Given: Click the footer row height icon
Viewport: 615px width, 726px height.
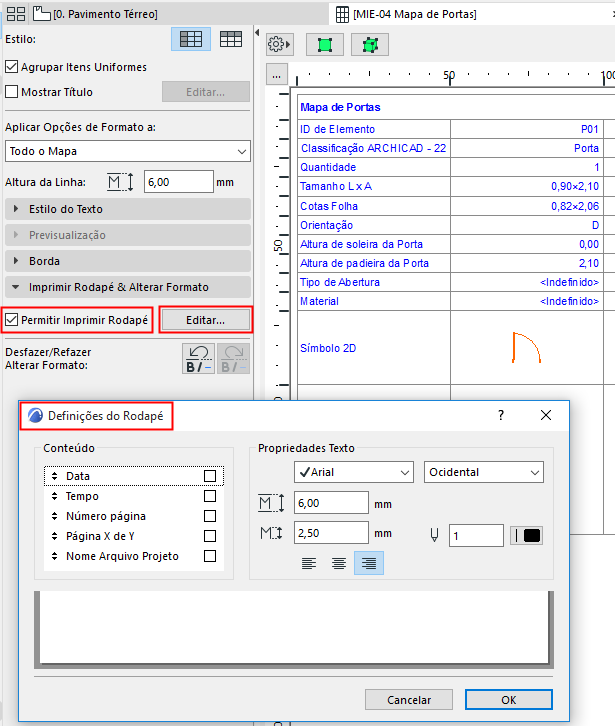Looking at the screenshot, I should 271,503.
